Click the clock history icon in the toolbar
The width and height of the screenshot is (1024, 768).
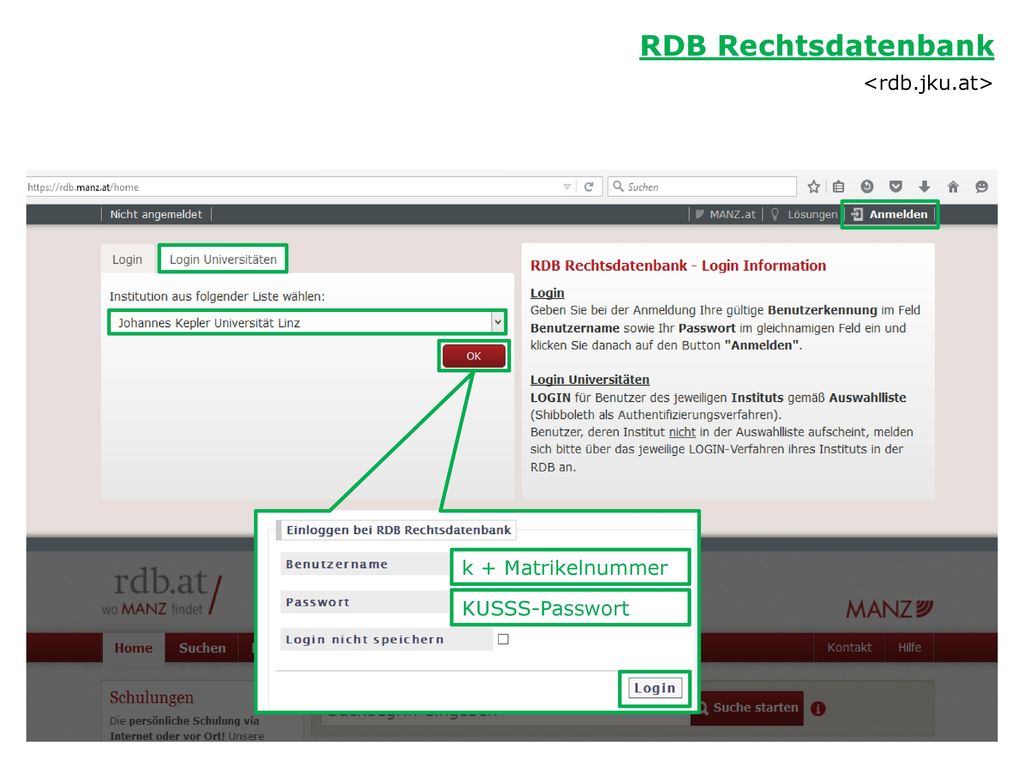coord(867,187)
